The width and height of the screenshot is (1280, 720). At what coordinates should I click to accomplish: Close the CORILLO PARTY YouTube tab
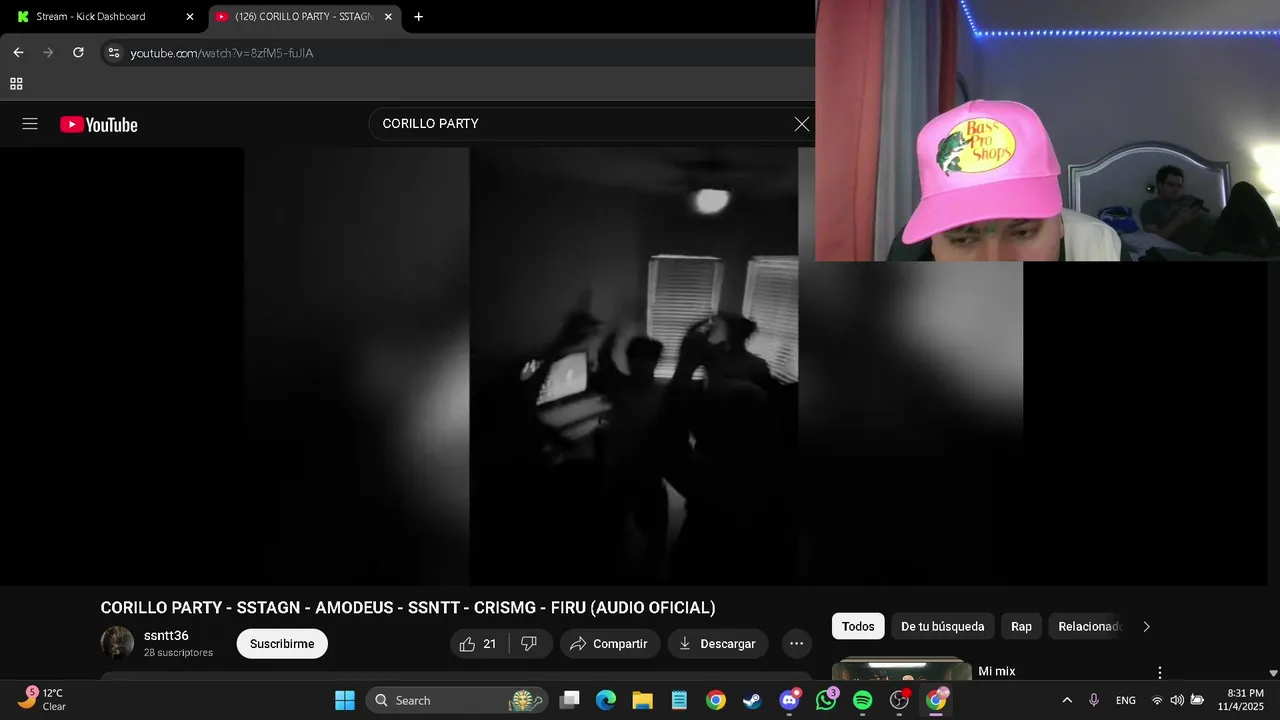coord(388,16)
